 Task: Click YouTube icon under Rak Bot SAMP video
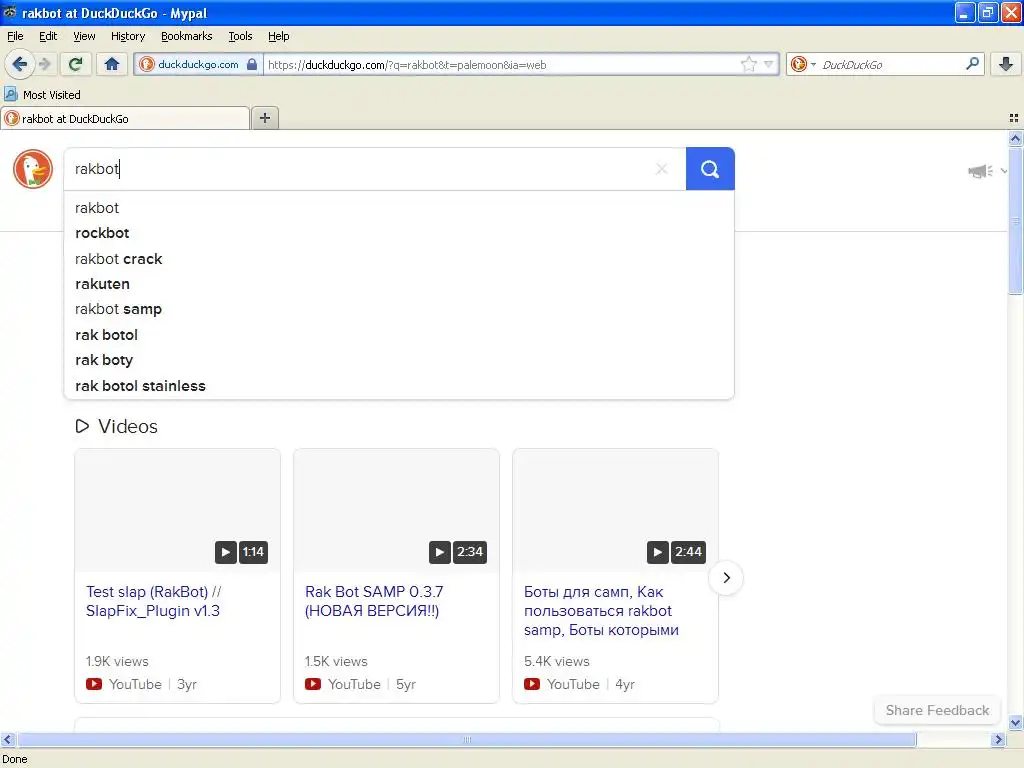pyautogui.click(x=313, y=684)
